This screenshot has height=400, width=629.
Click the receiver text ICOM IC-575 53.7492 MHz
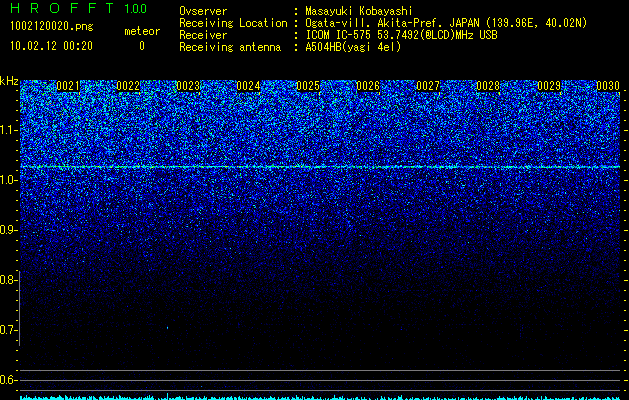tap(401, 35)
